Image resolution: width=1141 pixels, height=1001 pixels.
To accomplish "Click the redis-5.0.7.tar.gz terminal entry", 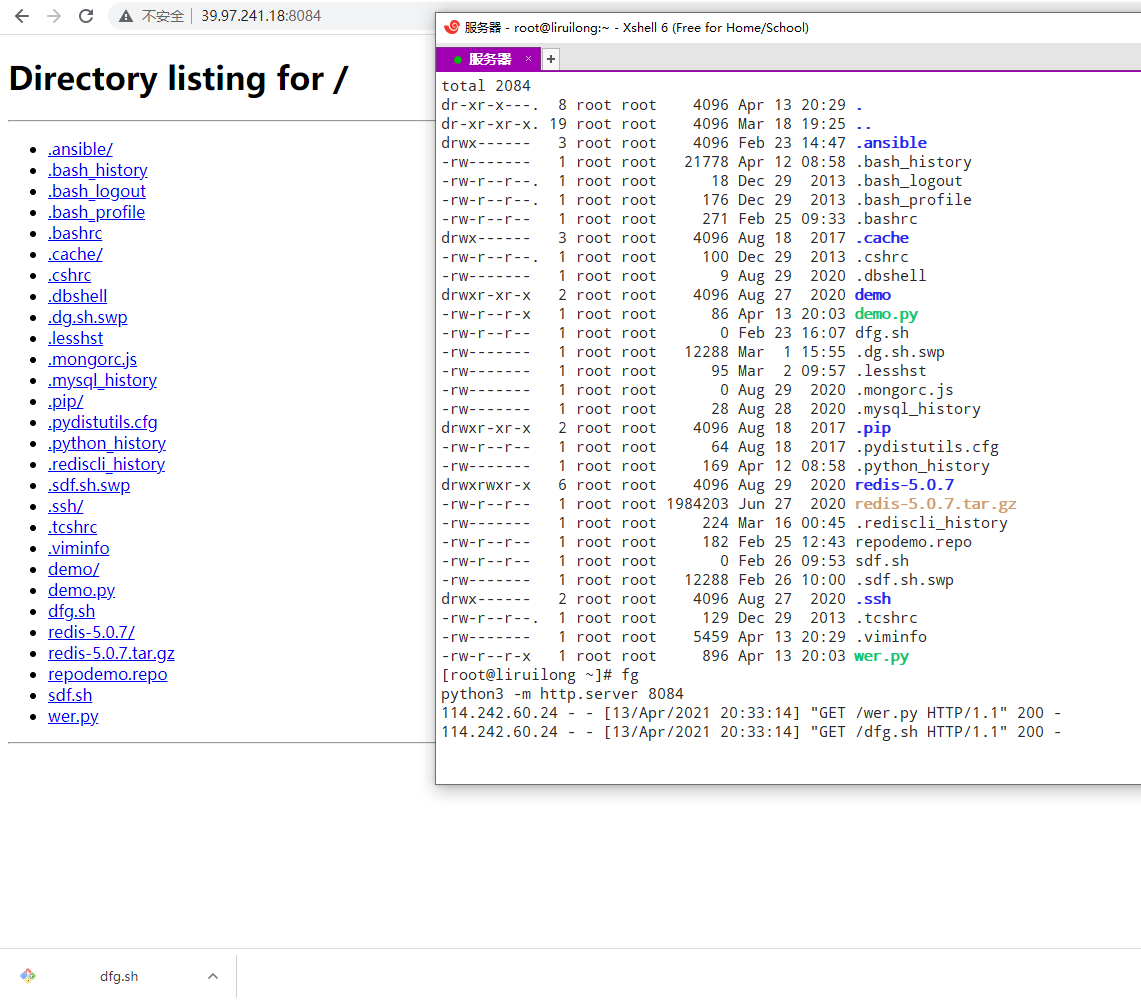I will coord(936,504).
